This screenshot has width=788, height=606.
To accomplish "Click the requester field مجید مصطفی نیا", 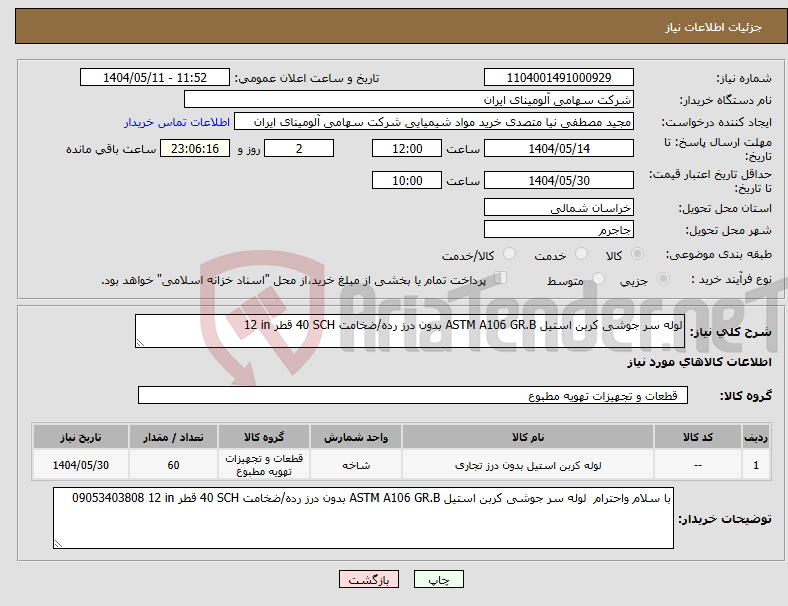I will coord(434,122).
